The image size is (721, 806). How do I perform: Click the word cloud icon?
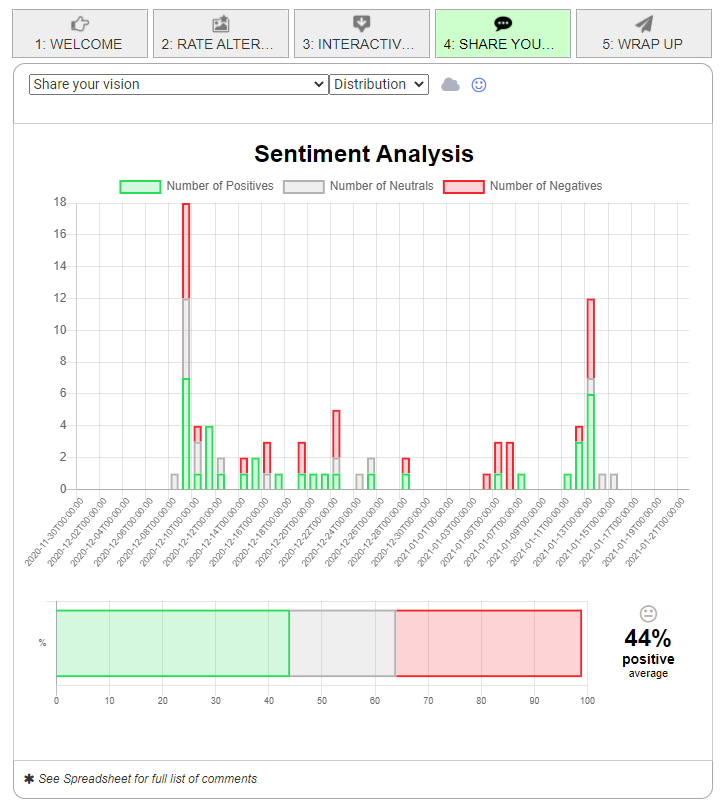pos(451,85)
